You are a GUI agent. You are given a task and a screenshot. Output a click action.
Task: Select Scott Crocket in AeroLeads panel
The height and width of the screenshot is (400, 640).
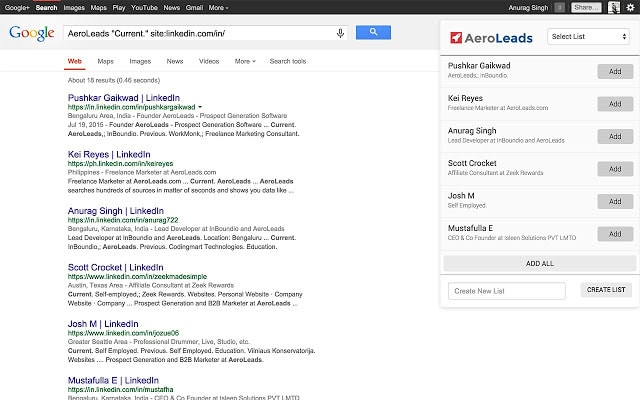pyautogui.click(x=472, y=163)
